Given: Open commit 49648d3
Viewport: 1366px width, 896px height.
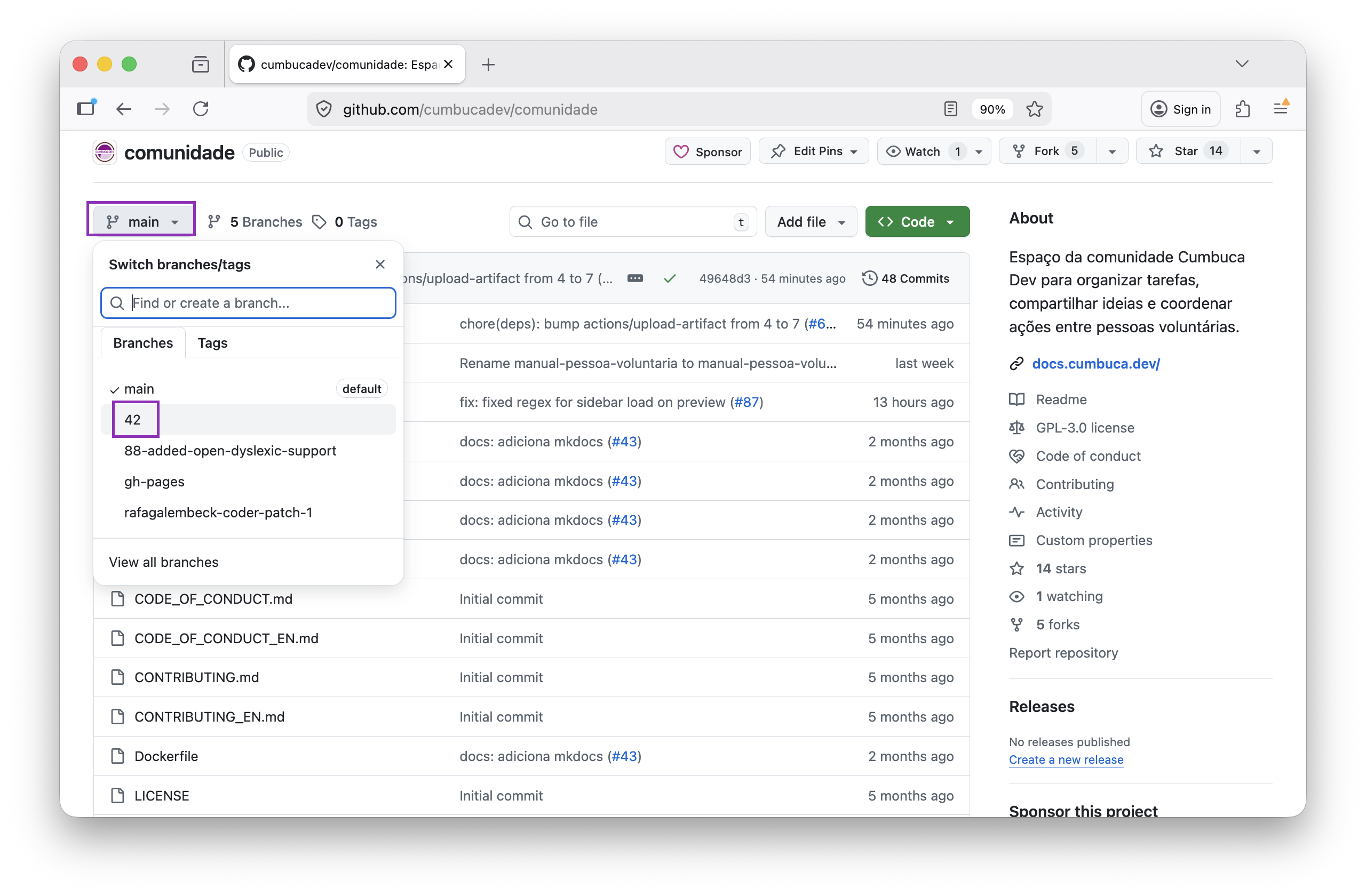Looking at the screenshot, I should click(724, 279).
